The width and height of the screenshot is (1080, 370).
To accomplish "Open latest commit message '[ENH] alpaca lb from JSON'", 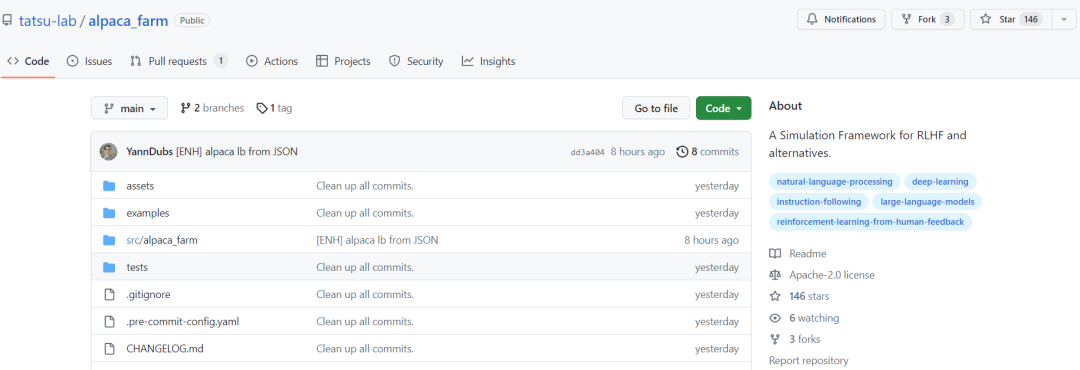I will [237, 152].
